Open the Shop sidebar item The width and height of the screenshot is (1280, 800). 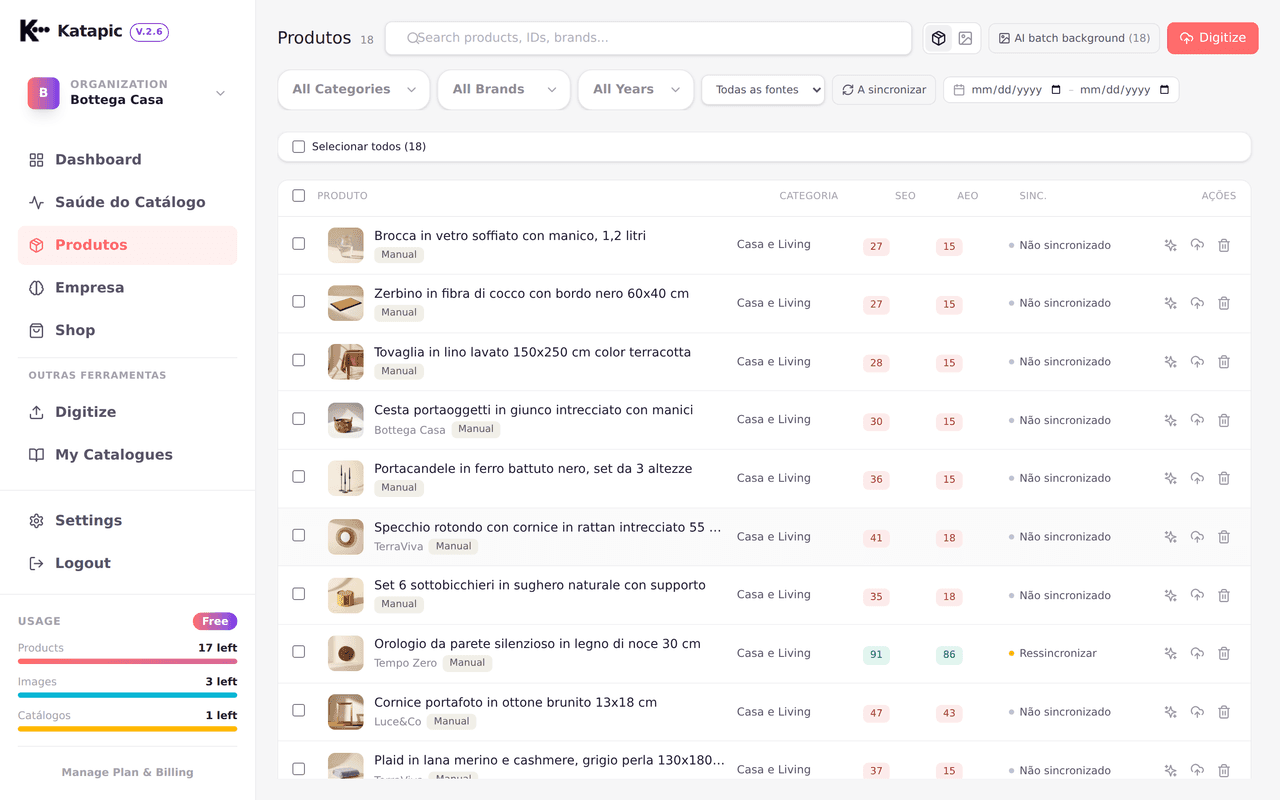[x=128, y=330]
